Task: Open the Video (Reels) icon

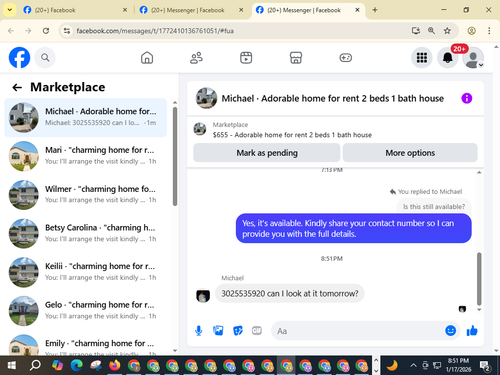Action: (246, 58)
